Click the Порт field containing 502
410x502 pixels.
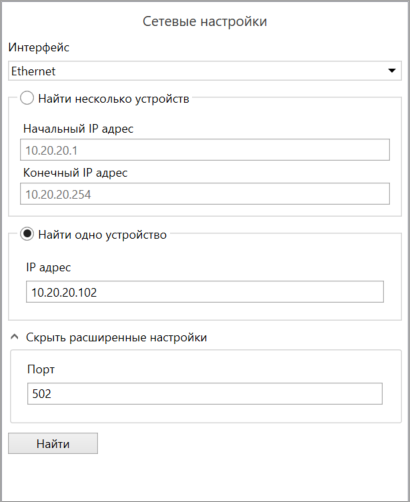[205, 394]
